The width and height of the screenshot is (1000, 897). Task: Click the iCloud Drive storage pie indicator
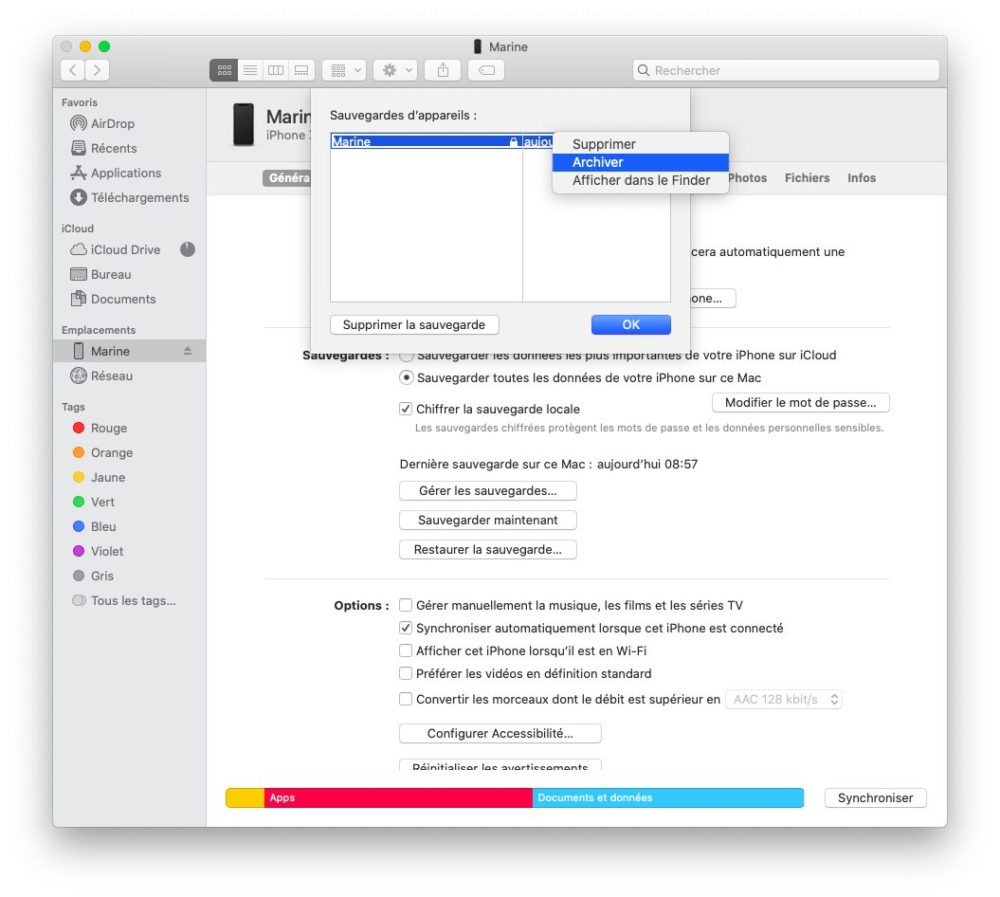pos(188,249)
